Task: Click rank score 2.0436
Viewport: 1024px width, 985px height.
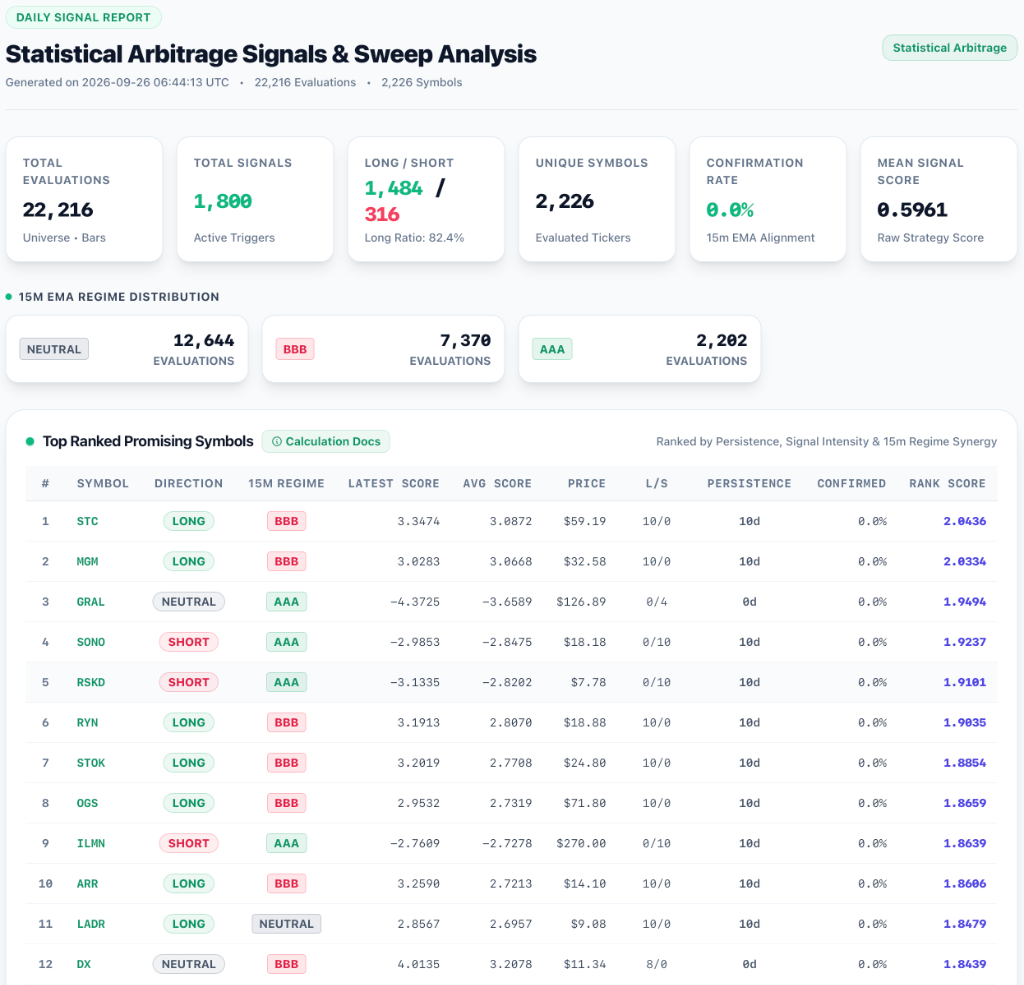Action: [x=965, y=521]
